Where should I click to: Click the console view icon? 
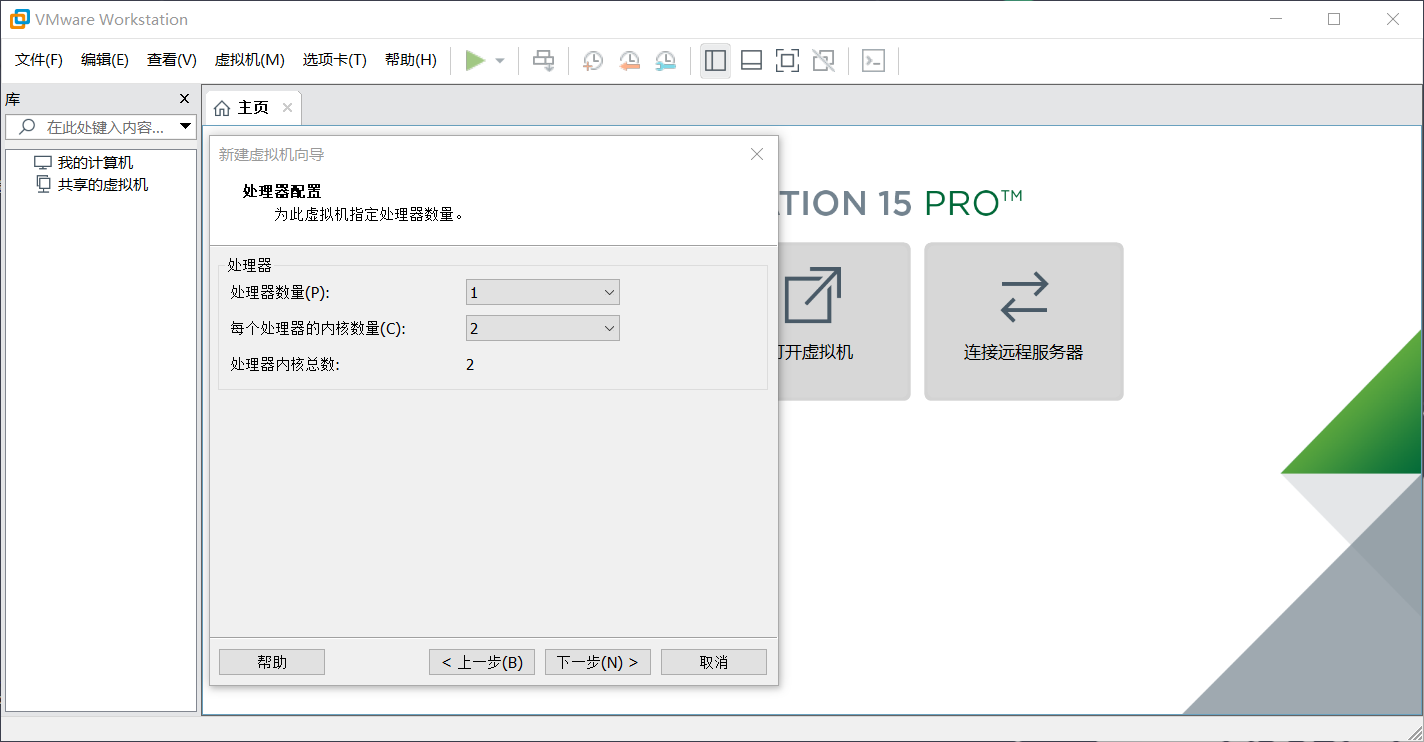873,61
